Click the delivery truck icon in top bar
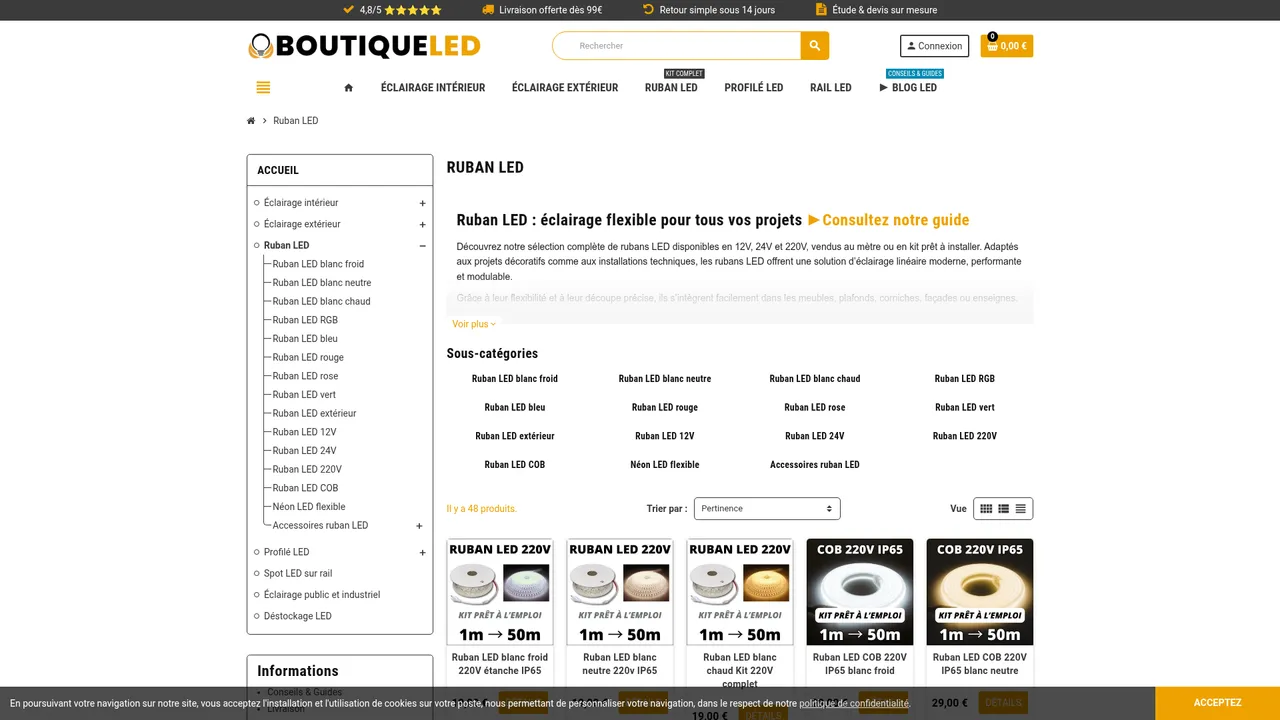1280x720 pixels. pos(488,10)
